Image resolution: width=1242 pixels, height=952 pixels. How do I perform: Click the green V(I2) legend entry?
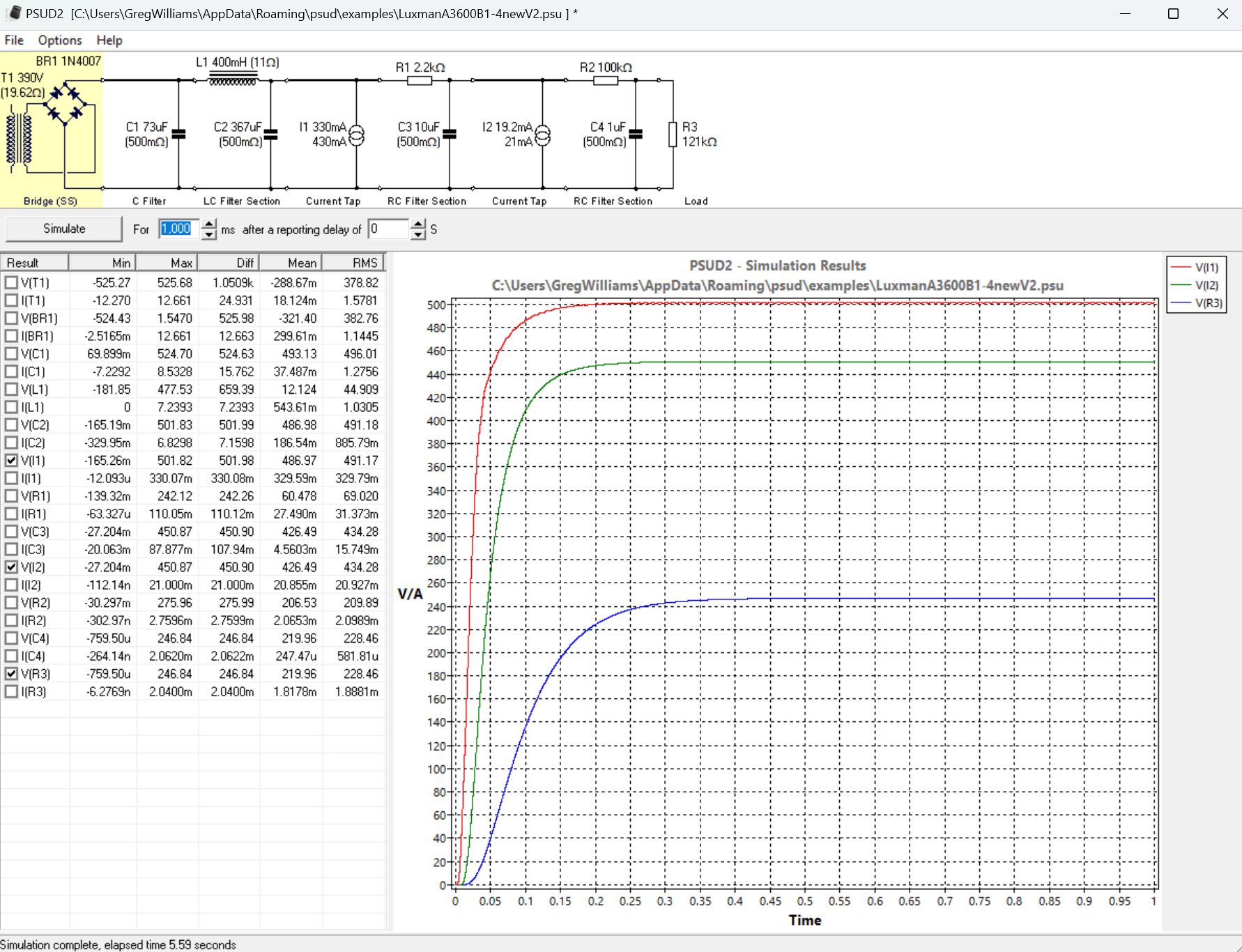tap(1195, 286)
